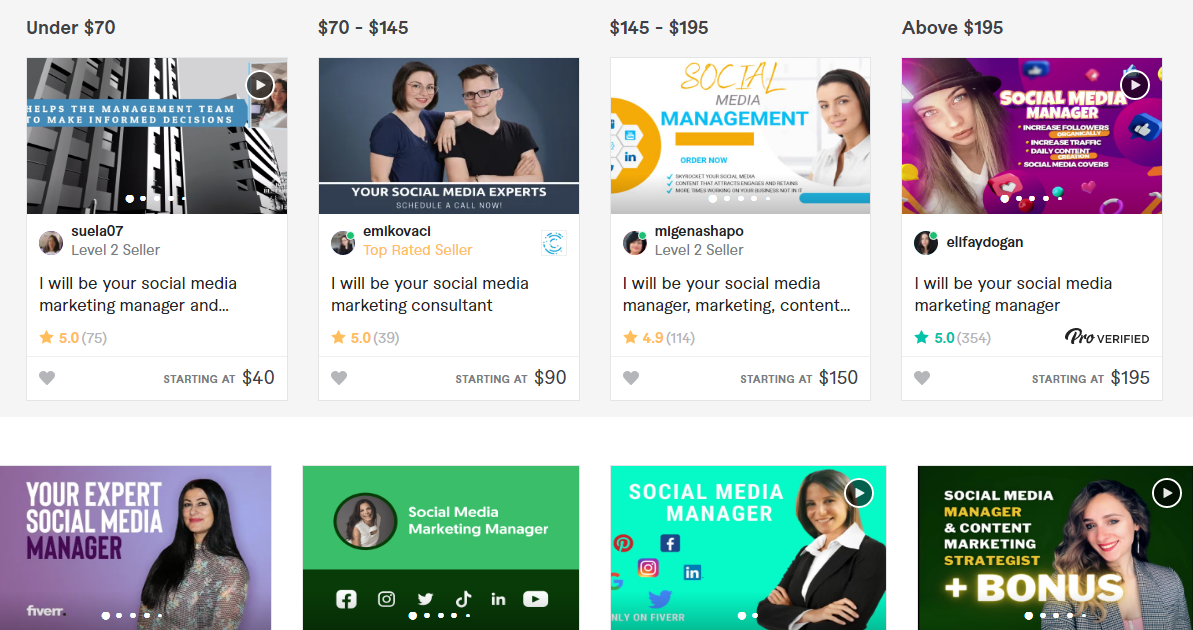Click the heart icon on elifaydogan's card
Viewport: 1193px width, 630px height.
tap(922, 377)
